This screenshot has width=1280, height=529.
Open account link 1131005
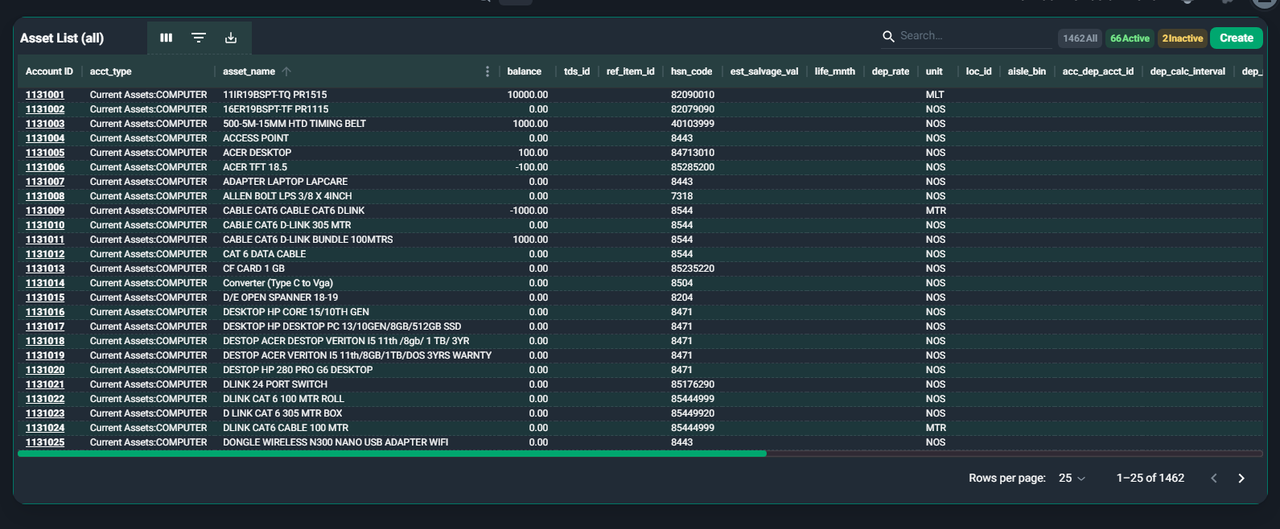[x=45, y=152]
